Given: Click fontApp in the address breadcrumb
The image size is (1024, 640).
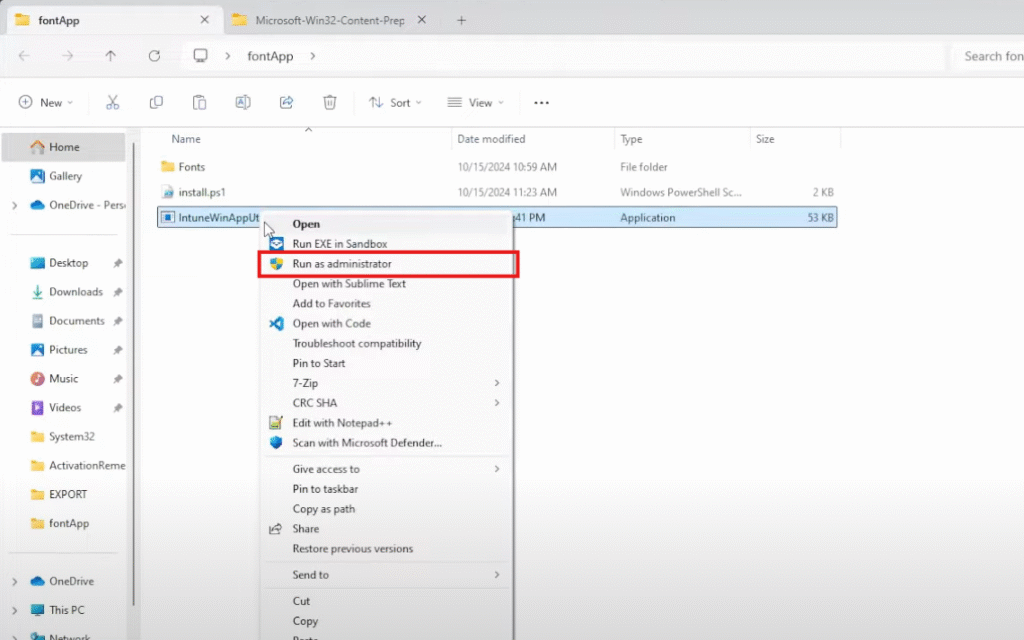Looking at the screenshot, I should 270,56.
